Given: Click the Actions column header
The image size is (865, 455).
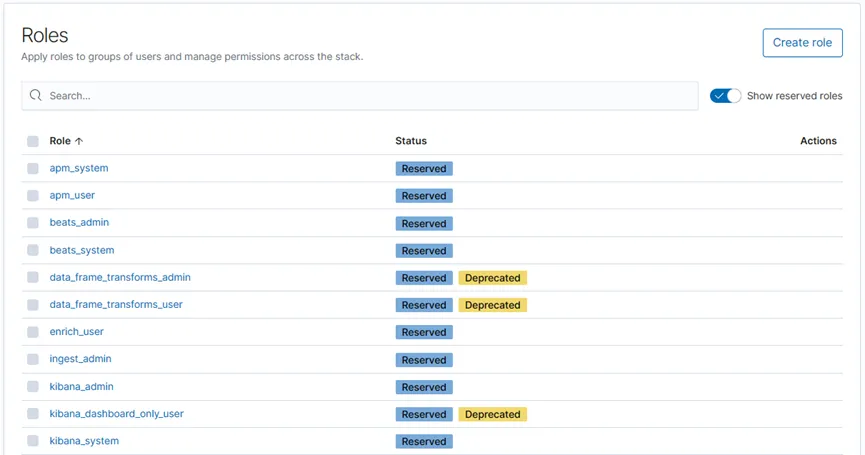Looking at the screenshot, I should coord(818,141).
